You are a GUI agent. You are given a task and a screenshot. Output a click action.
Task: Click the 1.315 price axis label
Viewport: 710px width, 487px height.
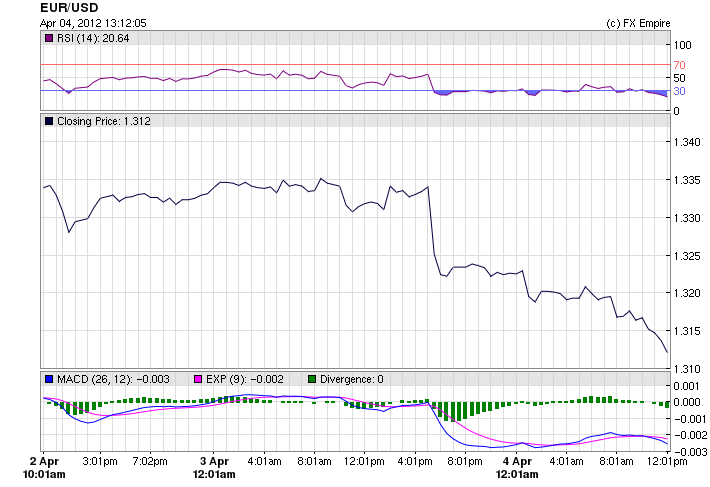[687, 331]
